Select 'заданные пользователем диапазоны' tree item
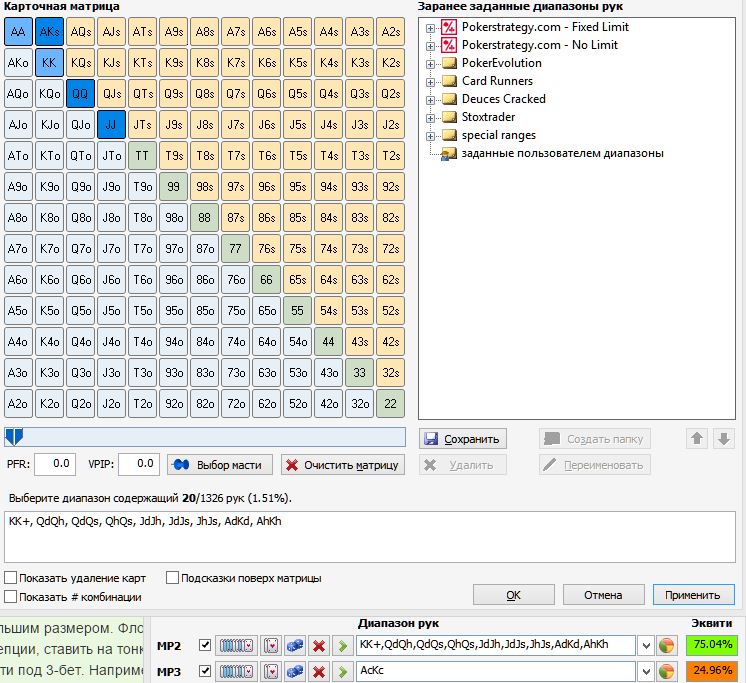 [x=562, y=153]
